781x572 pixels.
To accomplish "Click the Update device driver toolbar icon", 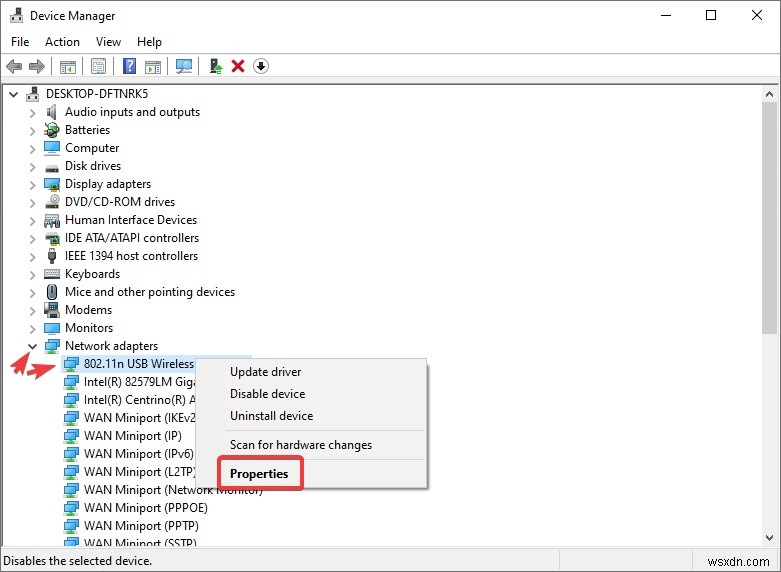I will click(x=216, y=66).
